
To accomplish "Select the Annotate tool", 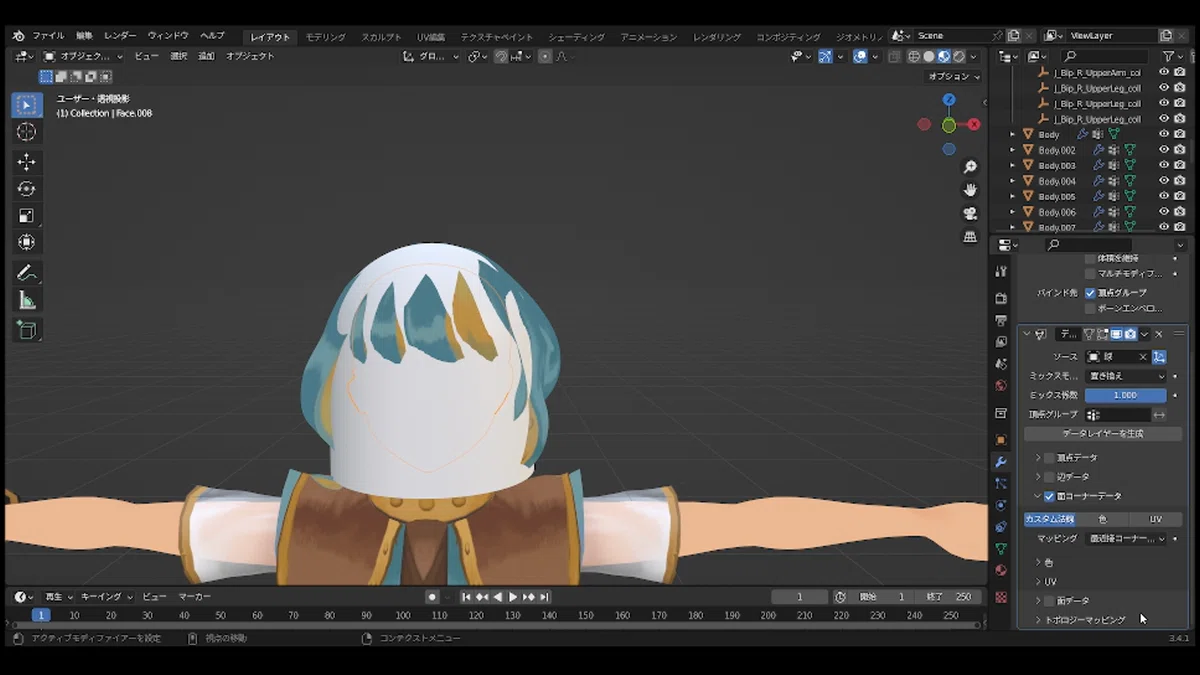I will pyautogui.click(x=27, y=272).
